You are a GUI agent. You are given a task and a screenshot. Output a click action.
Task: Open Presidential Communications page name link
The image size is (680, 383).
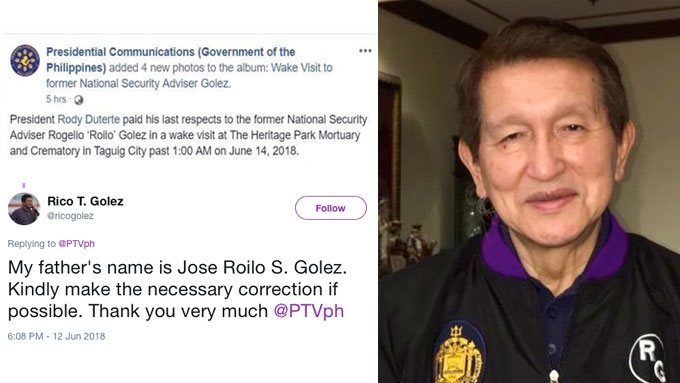coord(170,60)
